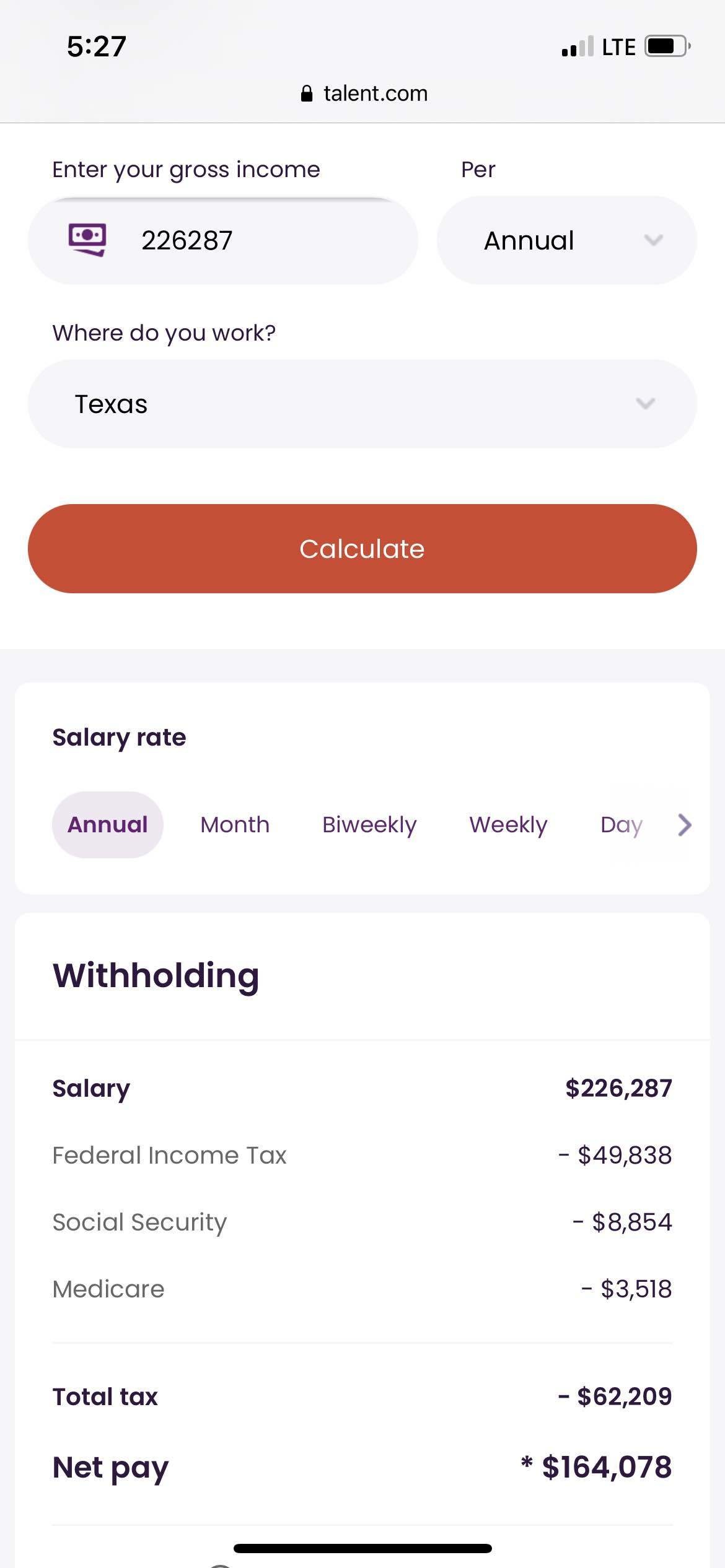
Task: Open the talent.com address bar
Action: tap(362, 93)
